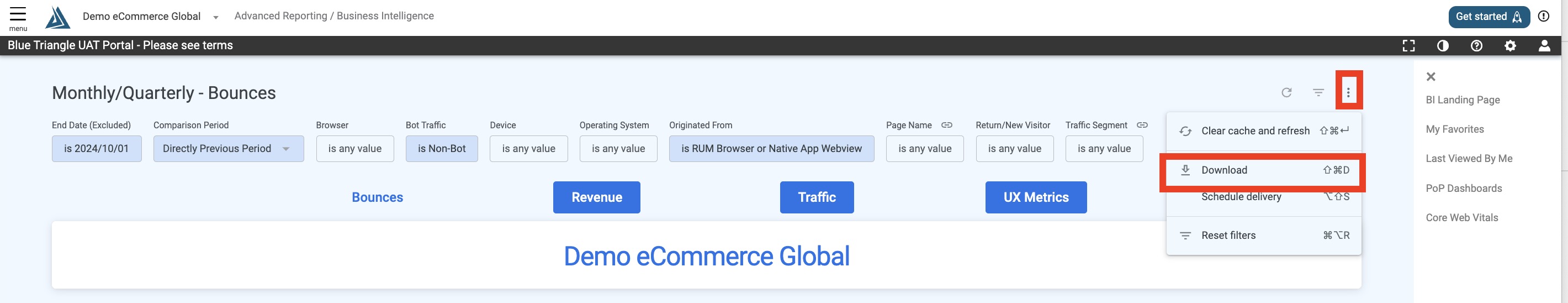Select Schedule delivery menu item
The image size is (1568, 303).
tap(1264, 196)
